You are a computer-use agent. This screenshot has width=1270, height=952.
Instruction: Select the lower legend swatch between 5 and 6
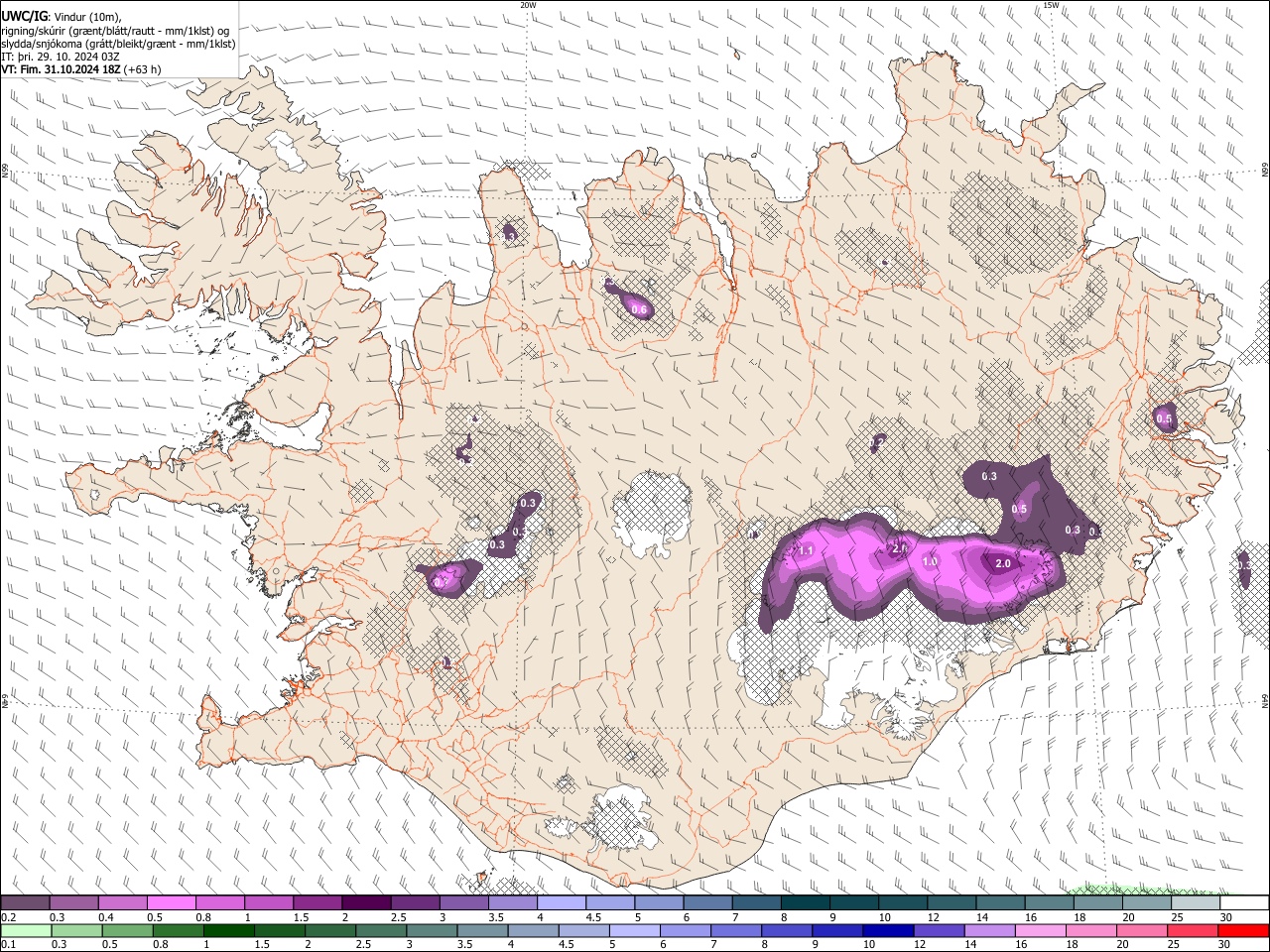[x=635, y=930]
